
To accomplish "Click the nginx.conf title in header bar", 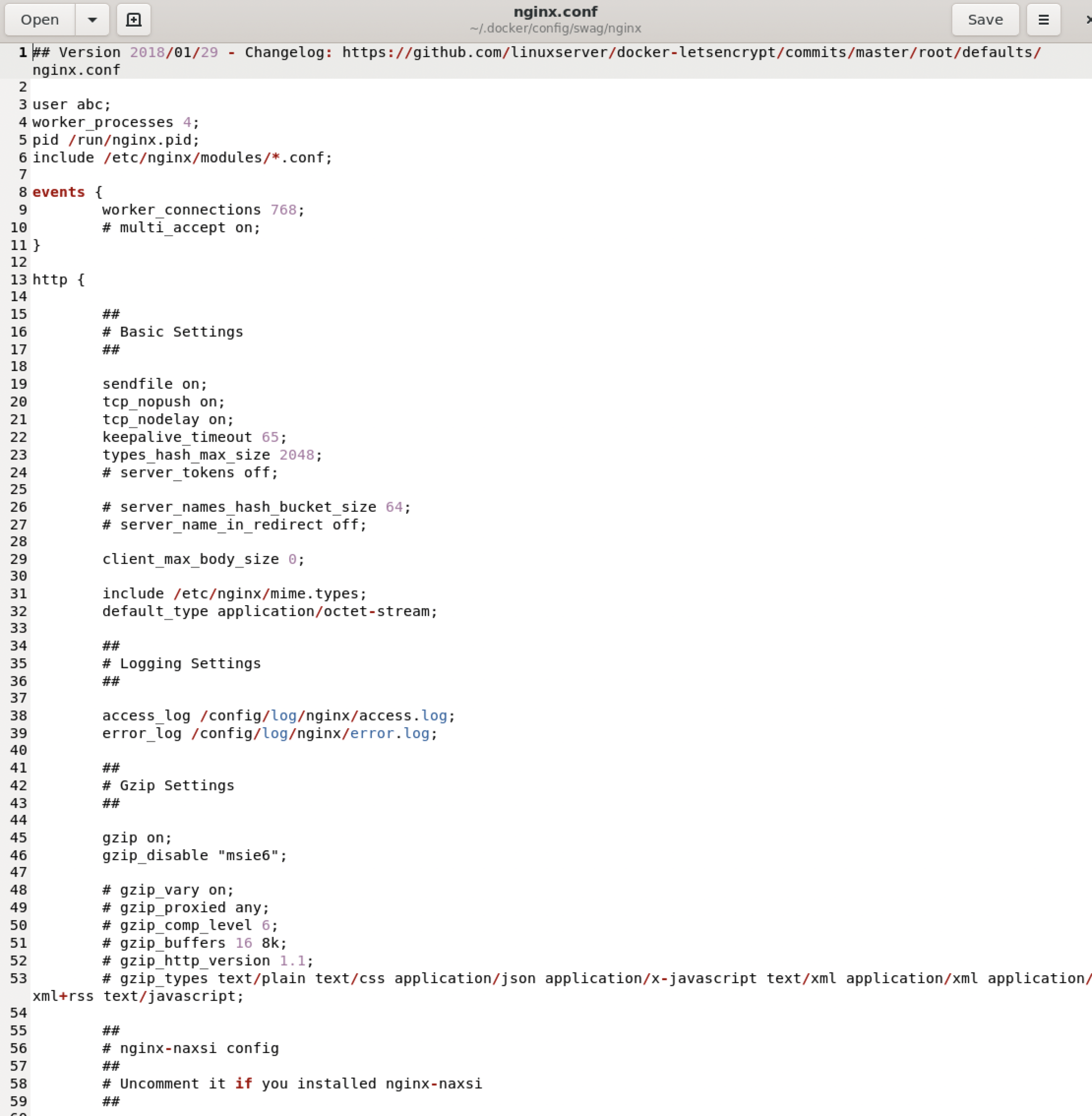I will (x=554, y=12).
